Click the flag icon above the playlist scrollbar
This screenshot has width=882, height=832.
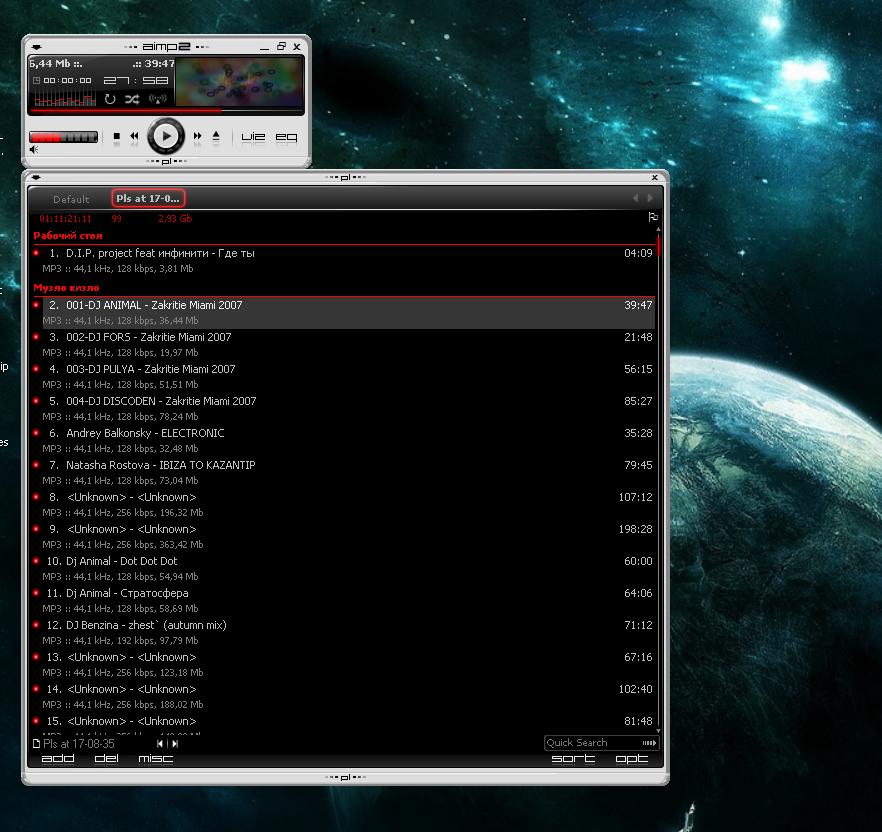(x=653, y=217)
